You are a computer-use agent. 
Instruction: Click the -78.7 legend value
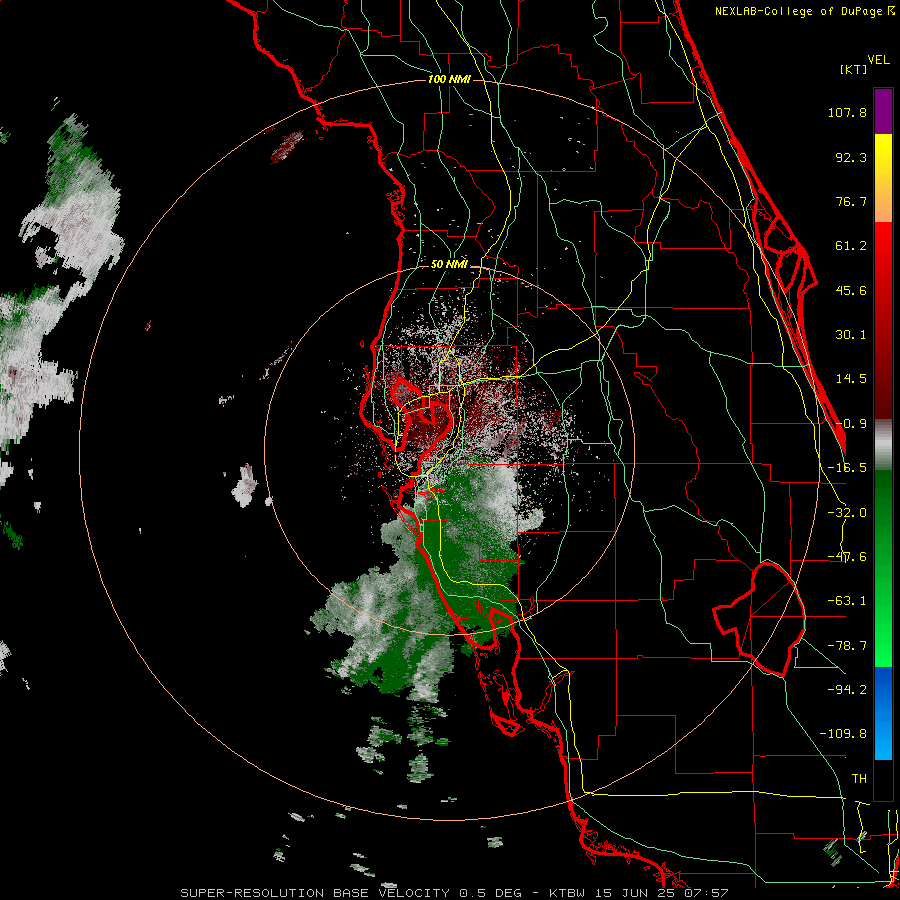tap(847, 646)
